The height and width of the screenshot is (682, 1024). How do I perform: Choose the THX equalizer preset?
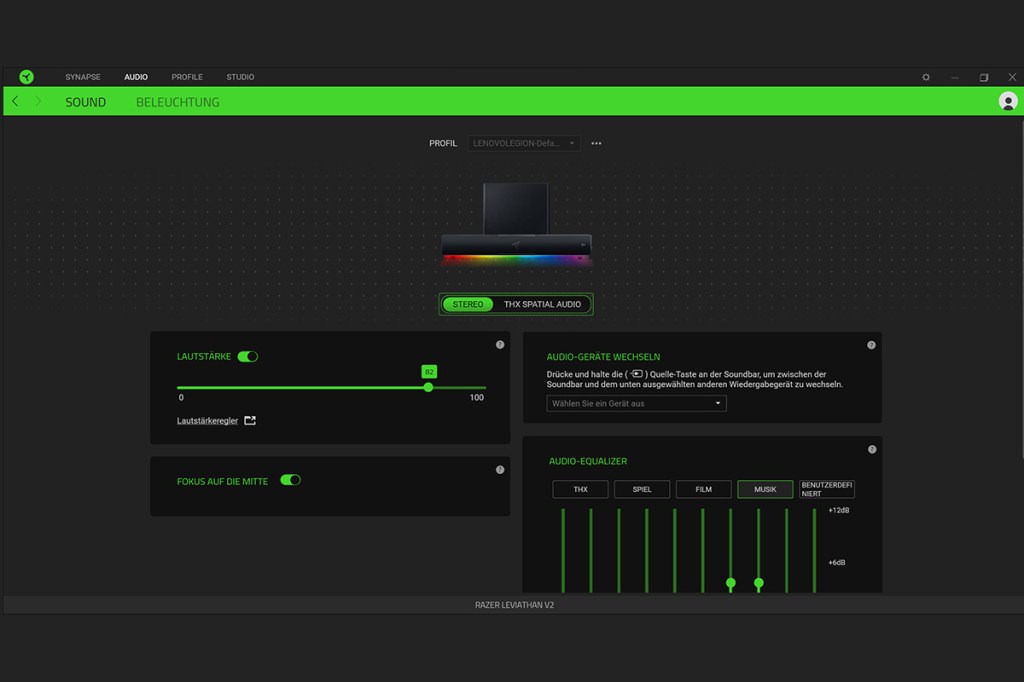[x=581, y=489]
